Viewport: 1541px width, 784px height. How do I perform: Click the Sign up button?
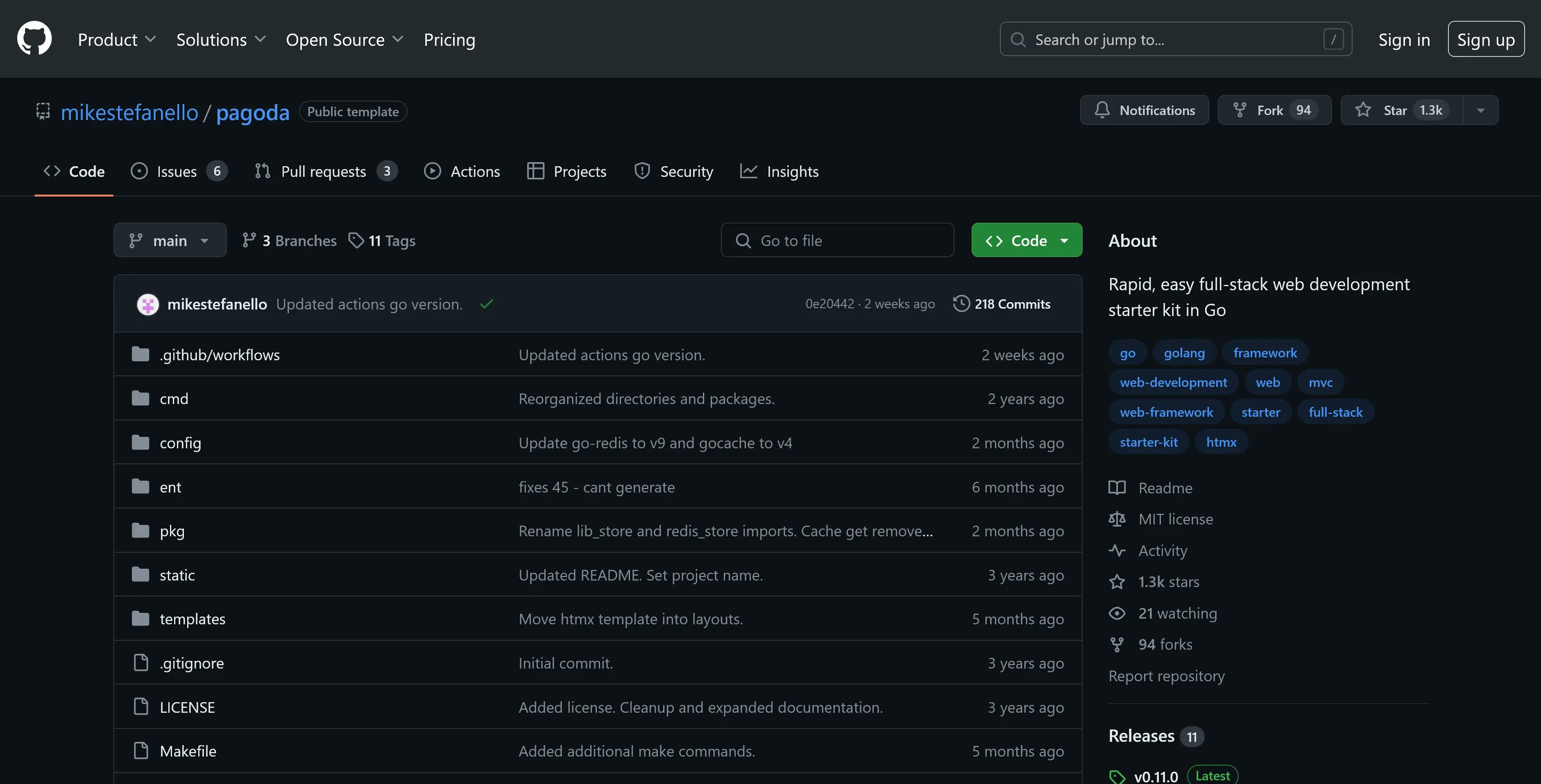click(1486, 39)
